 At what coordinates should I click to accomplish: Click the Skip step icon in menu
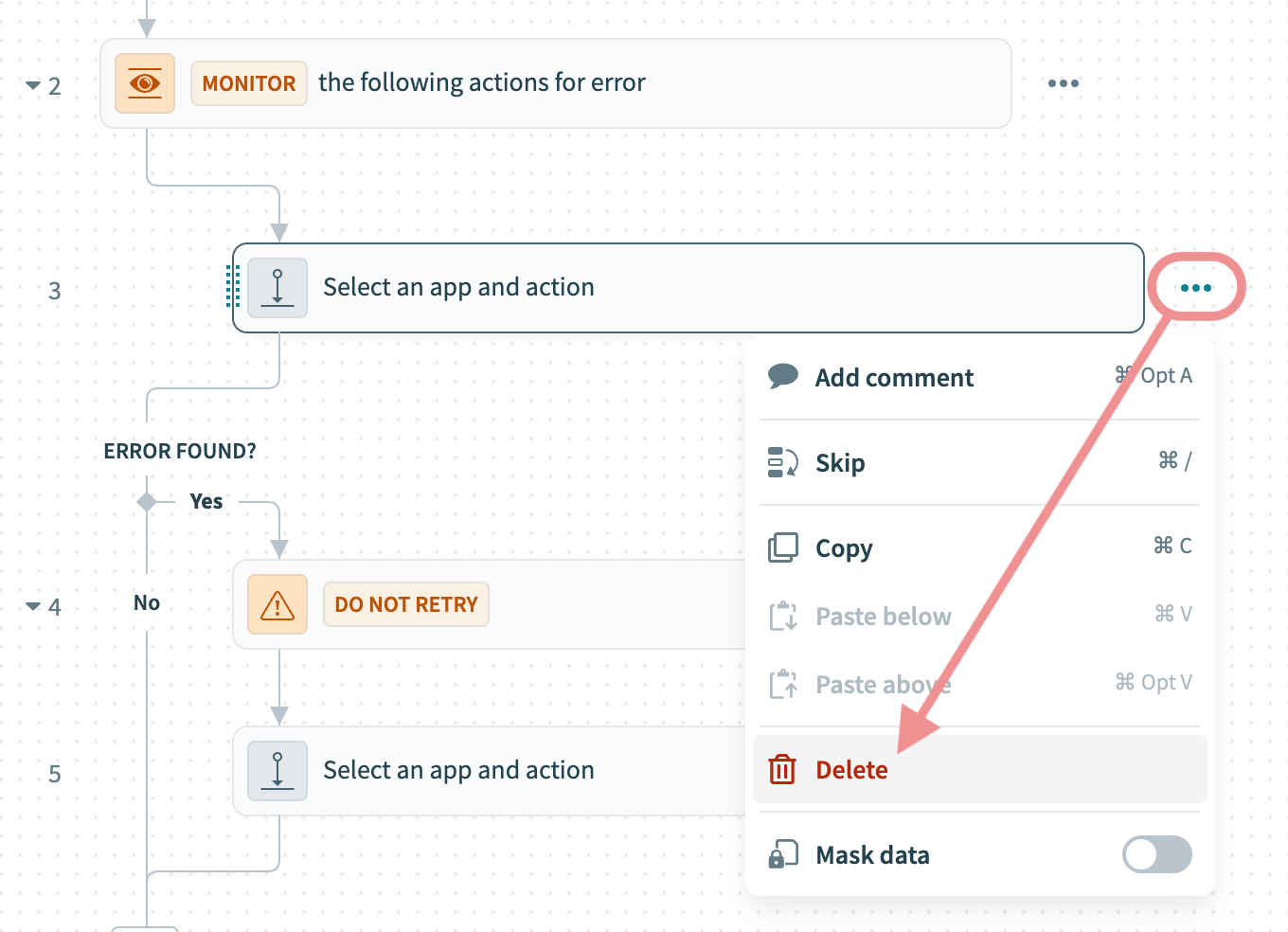click(x=782, y=462)
